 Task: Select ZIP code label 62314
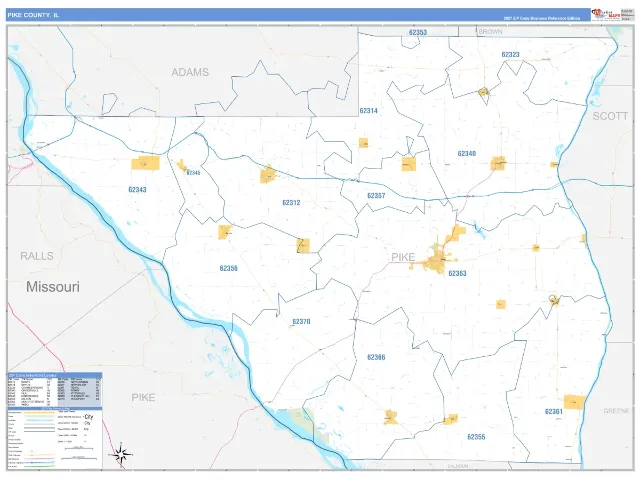click(x=369, y=111)
